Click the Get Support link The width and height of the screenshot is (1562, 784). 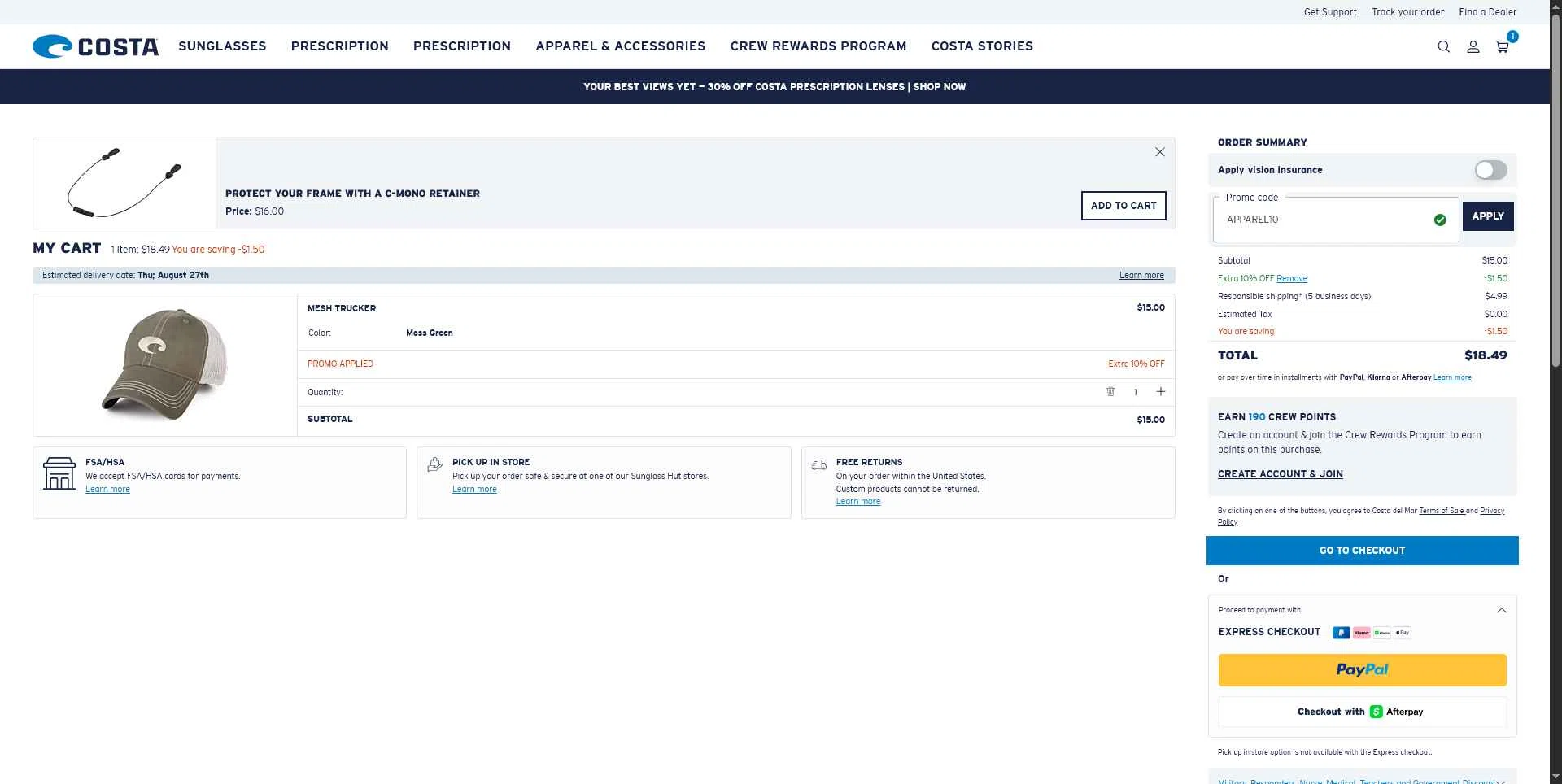pos(1330,12)
